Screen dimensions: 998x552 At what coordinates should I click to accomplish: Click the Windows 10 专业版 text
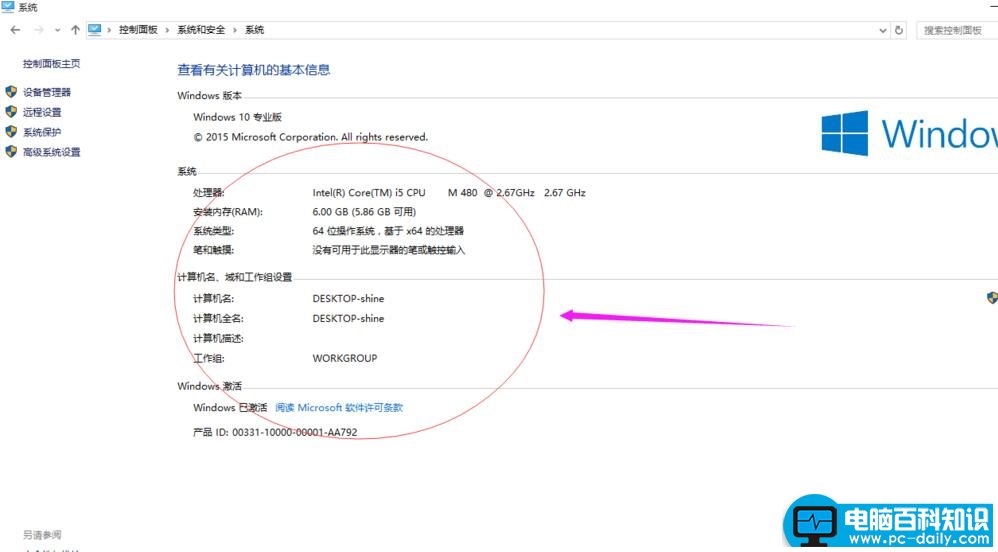[237, 117]
